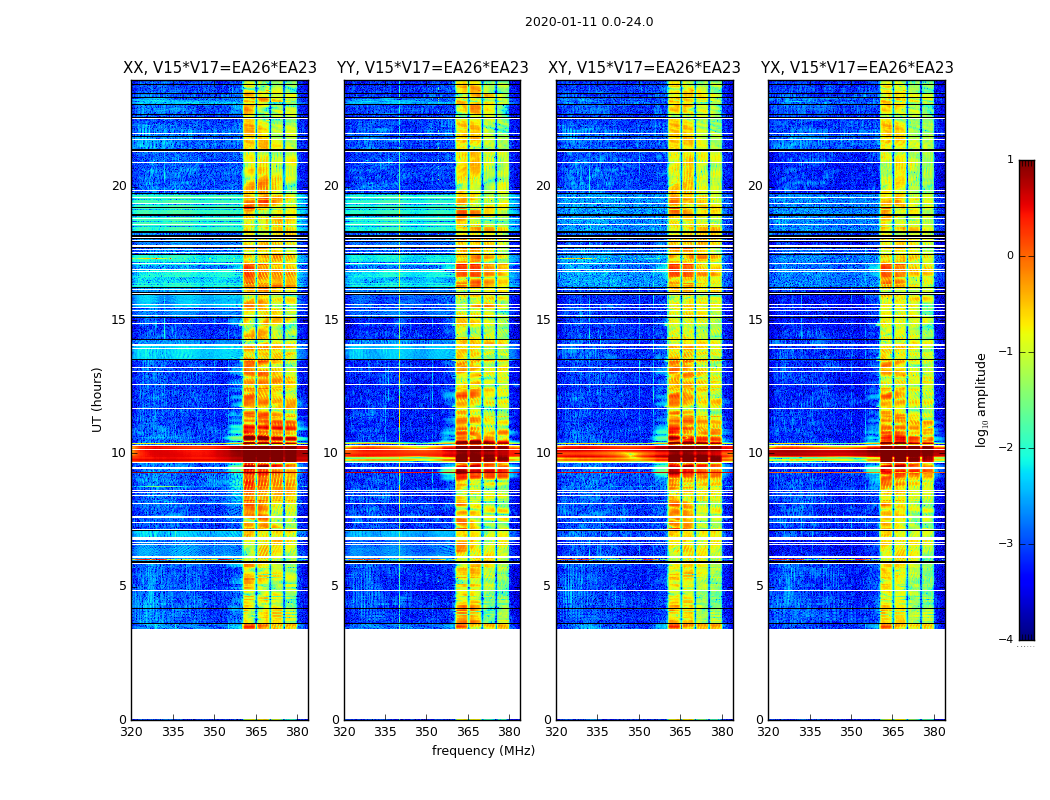The width and height of the screenshot is (1050, 800).
Task: Click the frequency (MHz) axis label
Action: coord(483,750)
